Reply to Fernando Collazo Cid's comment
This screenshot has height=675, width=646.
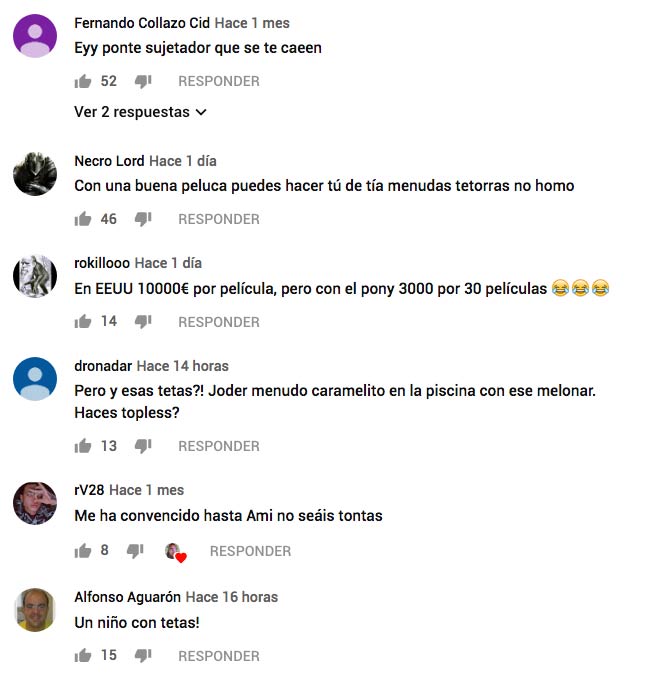pyautogui.click(x=219, y=81)
